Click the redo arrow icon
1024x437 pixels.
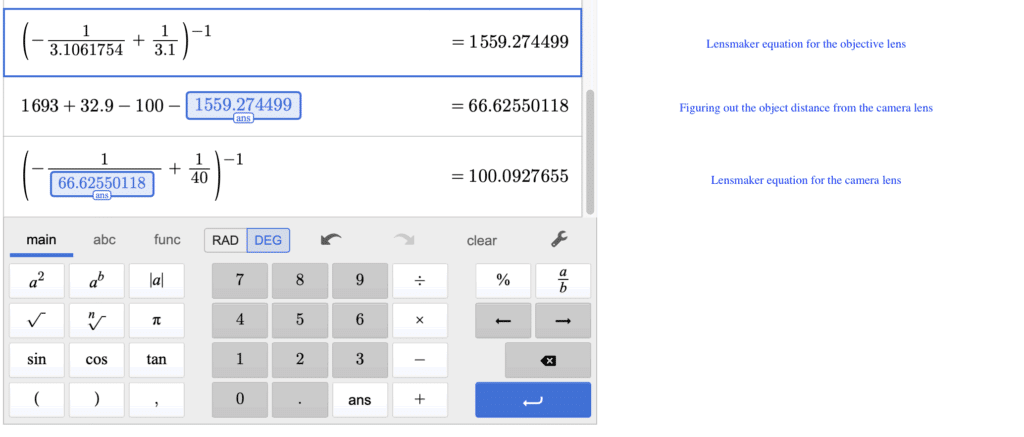pyautogui.click(x=403, y=240)
